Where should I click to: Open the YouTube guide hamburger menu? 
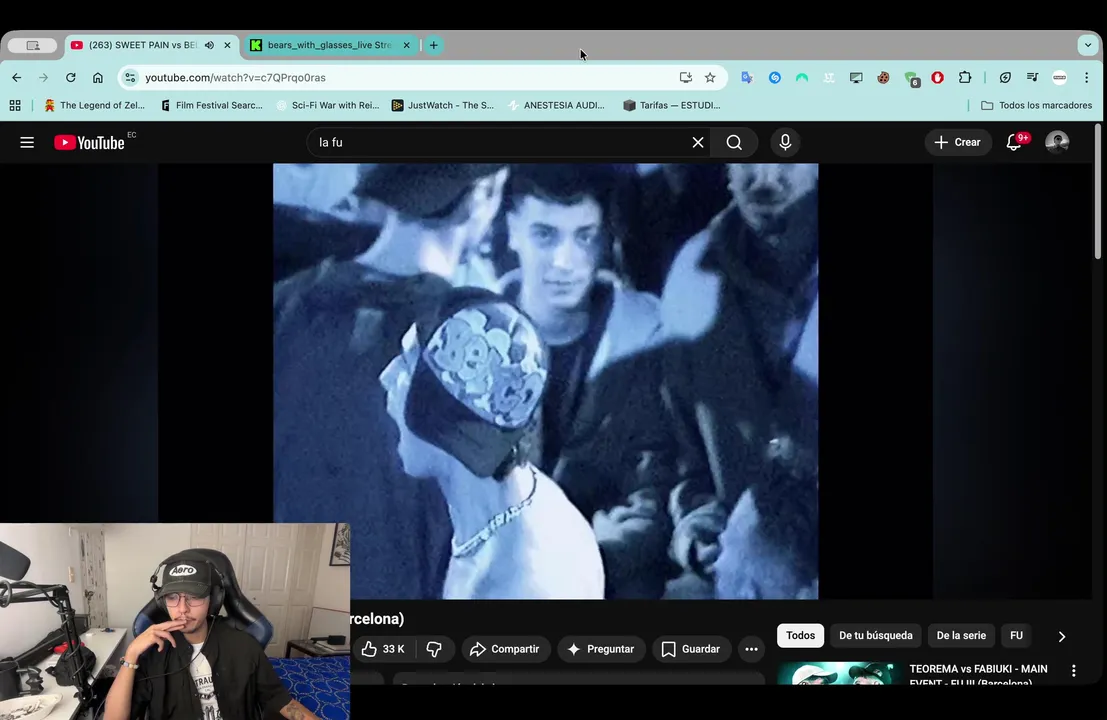[x=27, y=143]
